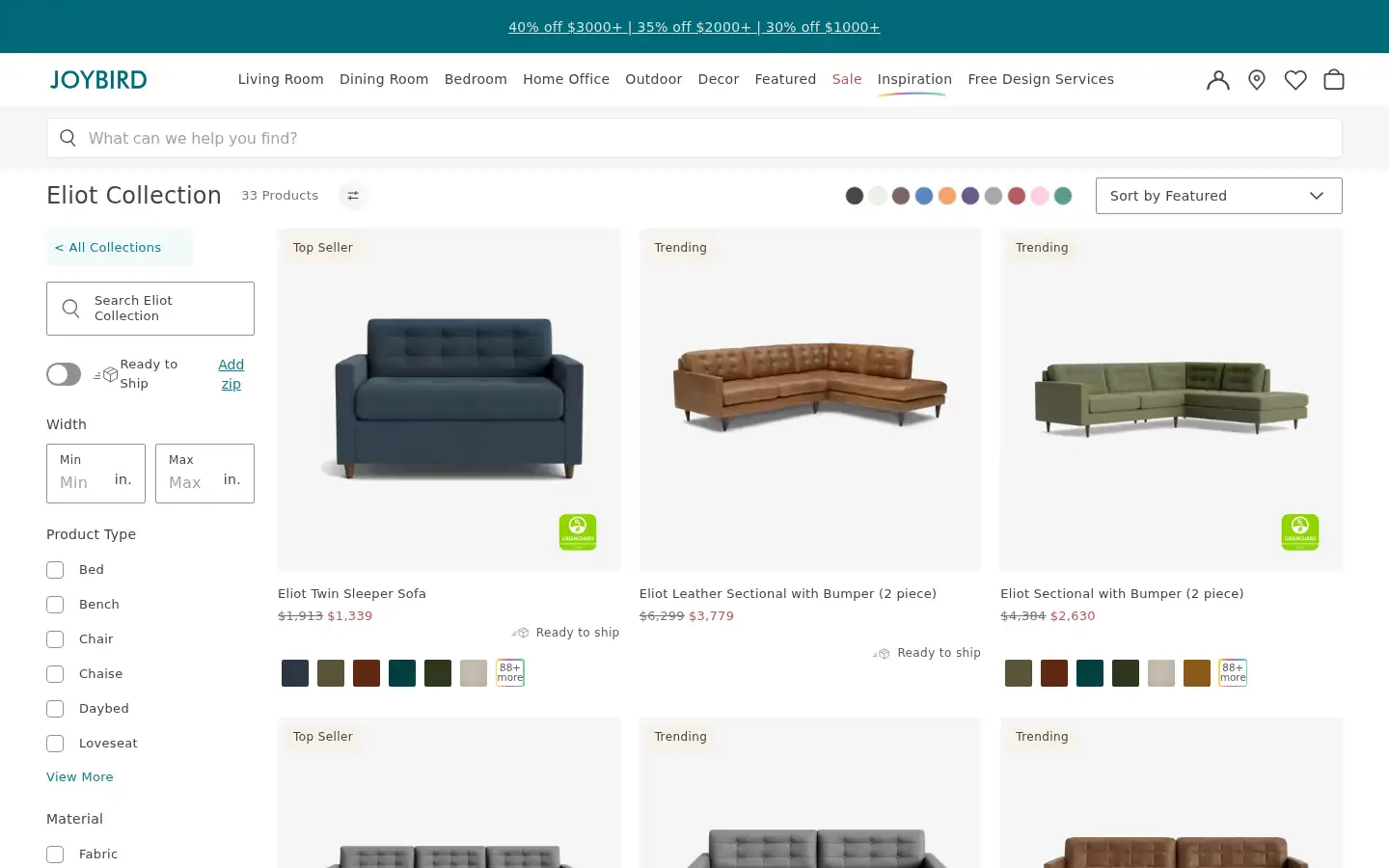Filter by the dark gray color dot
Image resolution: width=1389 pixels, height=868 pixels.
tap(855, 196)
